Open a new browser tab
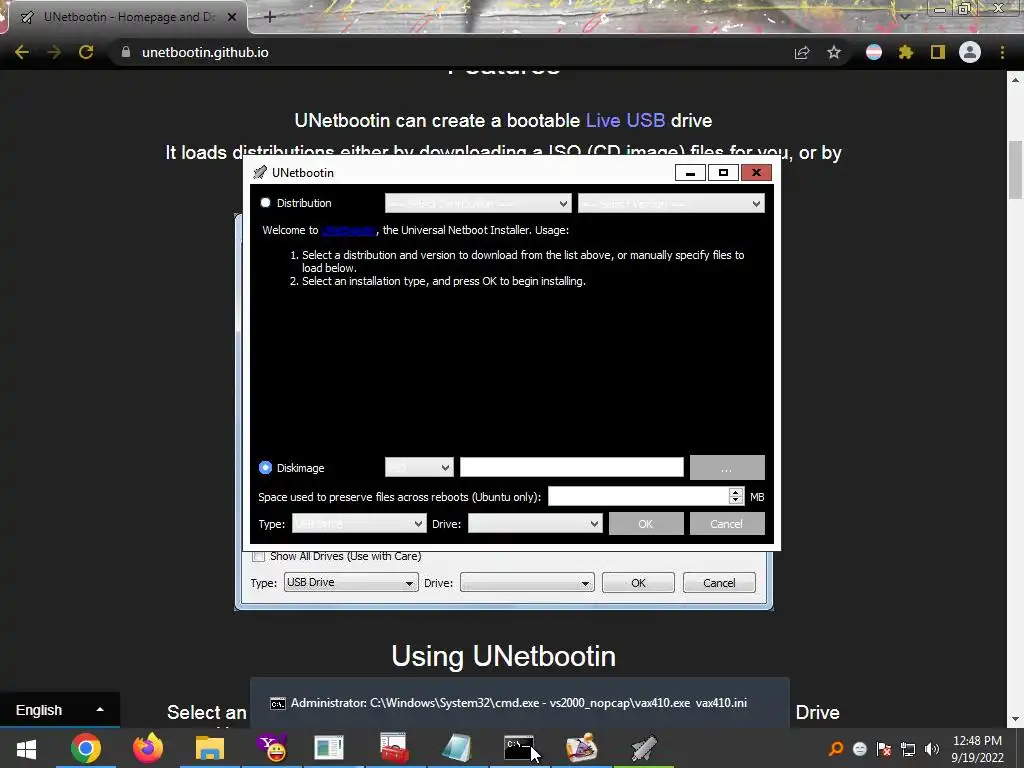 pyautogui.click(x=270, y=17)
